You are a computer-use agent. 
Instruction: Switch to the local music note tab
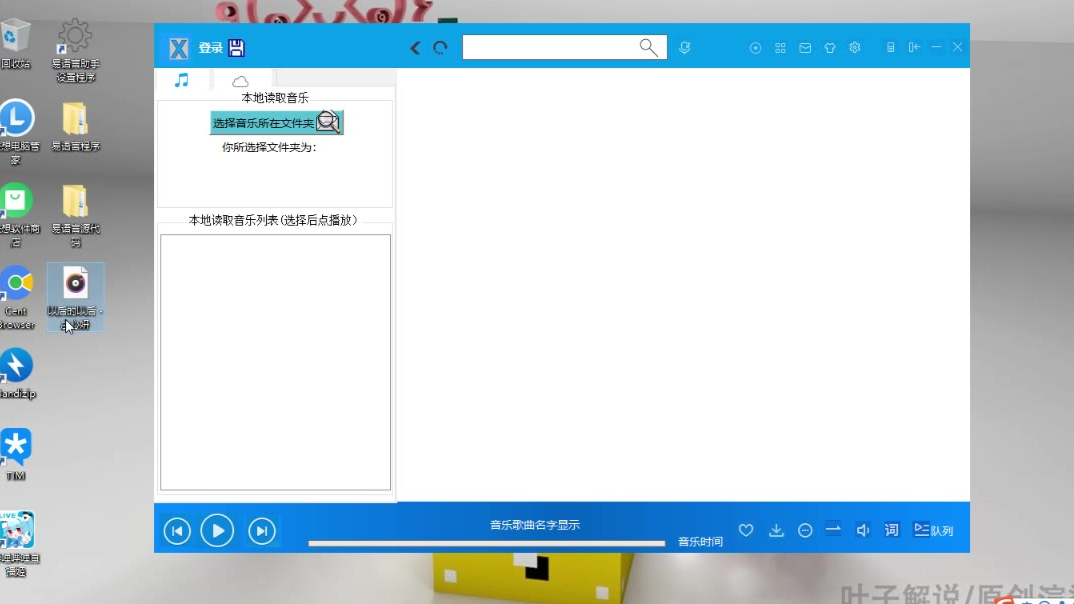point(182,80)
